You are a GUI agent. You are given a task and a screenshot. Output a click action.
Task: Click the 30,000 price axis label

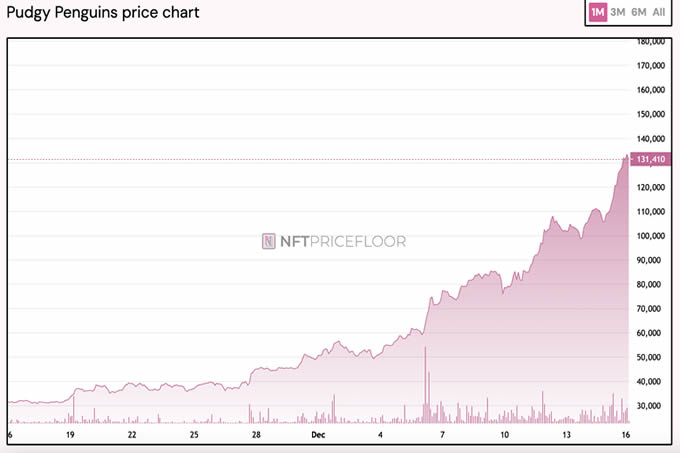tap(653, 406)
